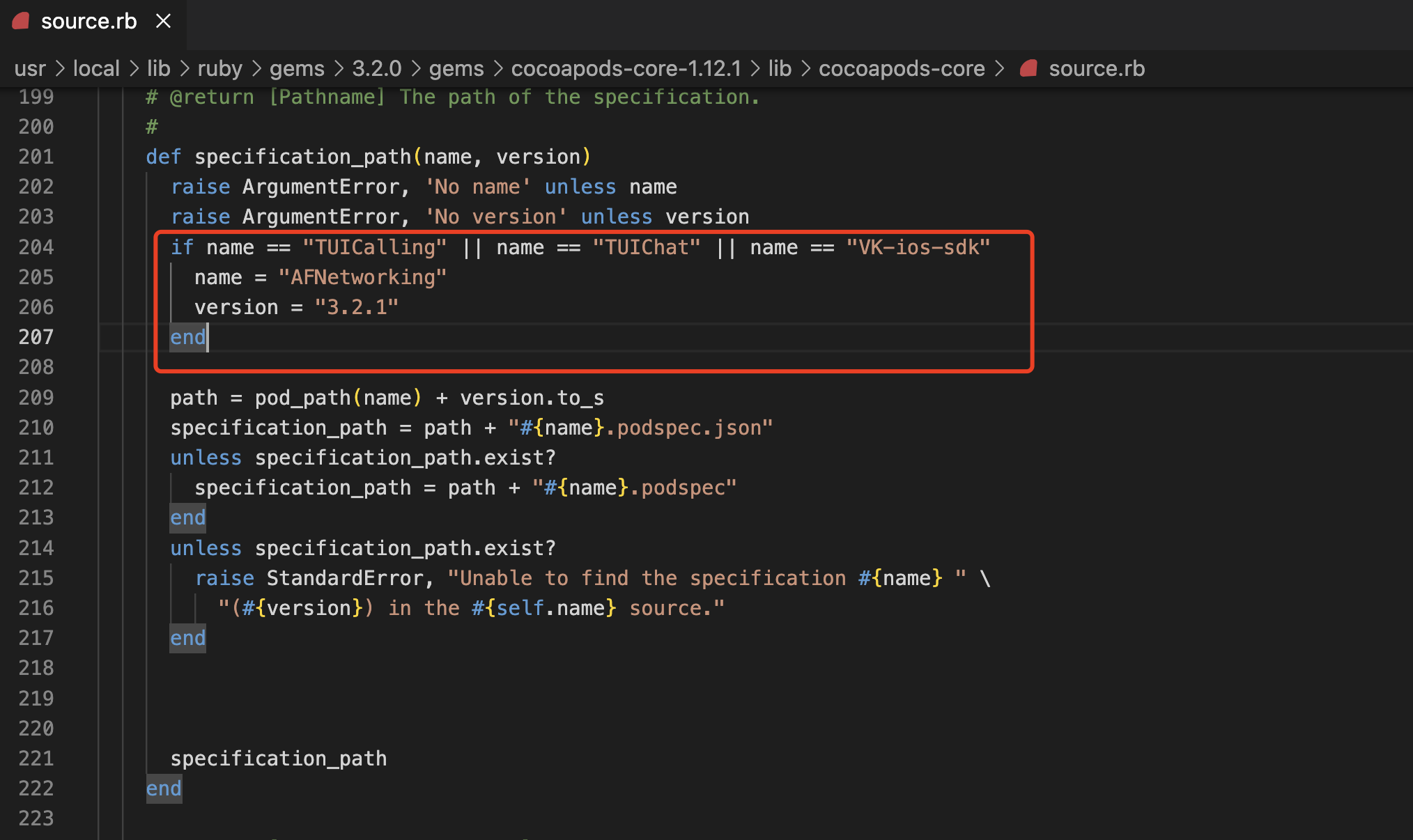Click 'specification_path.exist?' on line 214

(406, 548)
